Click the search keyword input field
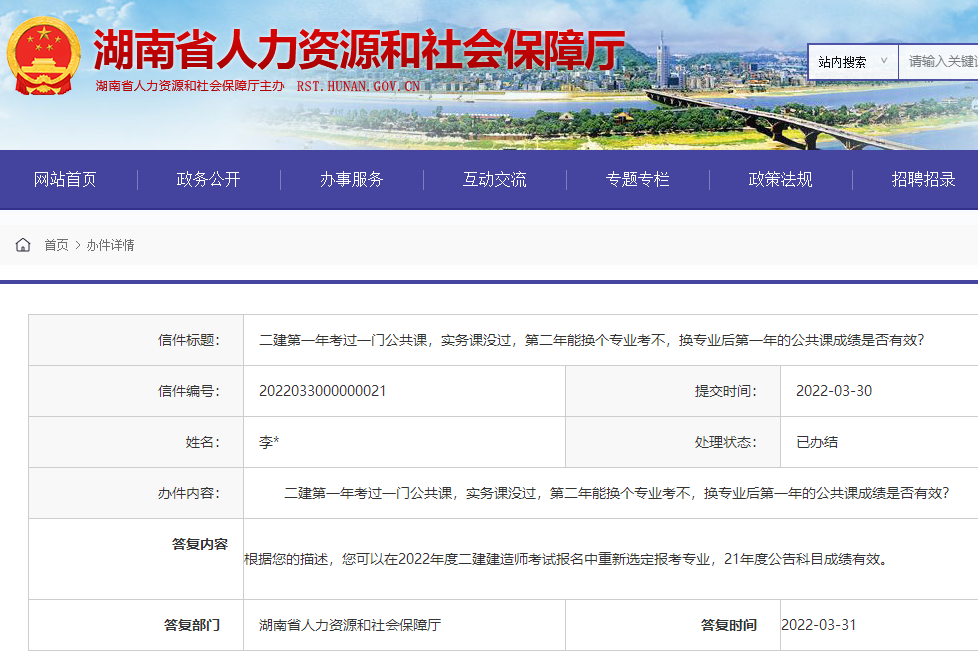This screenshot has height=654, width=978. pos(940,62)
